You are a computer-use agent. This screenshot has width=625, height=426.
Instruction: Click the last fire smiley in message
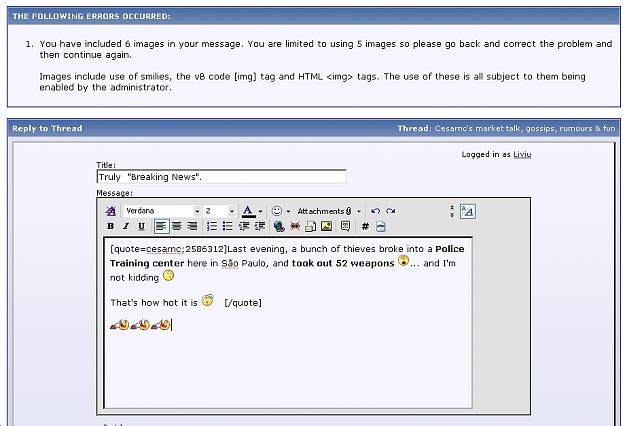[x=161, y=325]
